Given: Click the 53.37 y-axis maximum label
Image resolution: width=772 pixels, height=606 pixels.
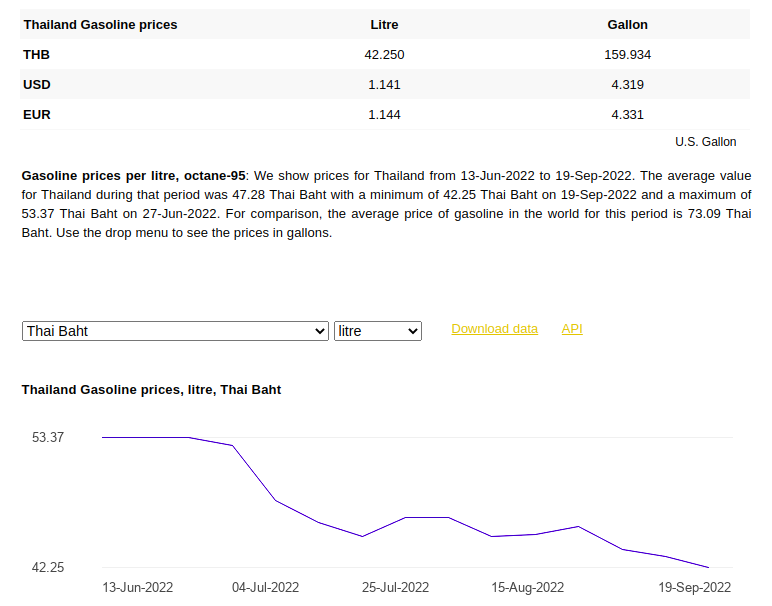Looking at the screenshot, I should coord(48,437).
